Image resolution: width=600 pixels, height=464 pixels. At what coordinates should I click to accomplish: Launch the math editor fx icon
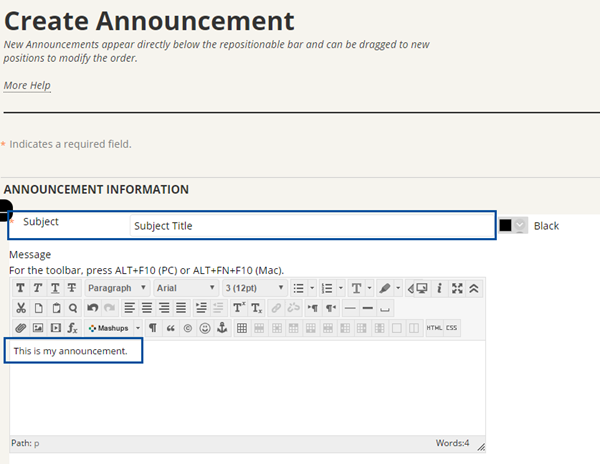[72, 328]
